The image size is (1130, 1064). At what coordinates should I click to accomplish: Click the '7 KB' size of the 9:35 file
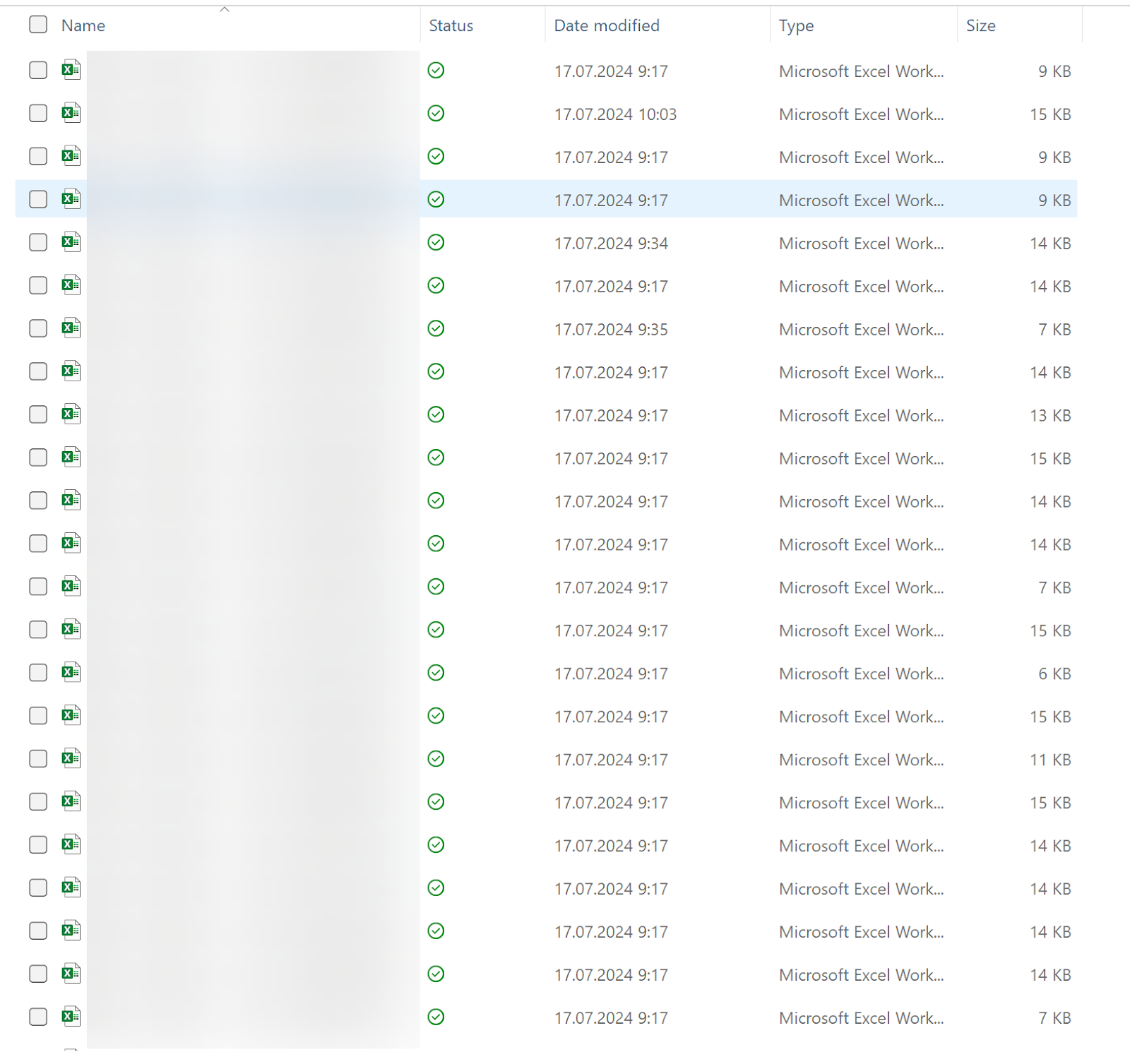[1054, 330]
